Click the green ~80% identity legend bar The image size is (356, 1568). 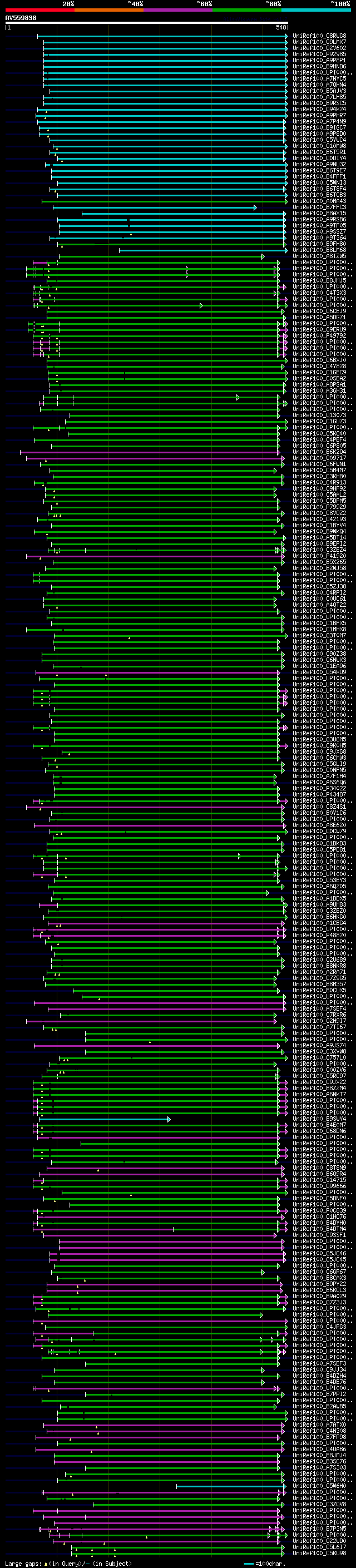247,11
